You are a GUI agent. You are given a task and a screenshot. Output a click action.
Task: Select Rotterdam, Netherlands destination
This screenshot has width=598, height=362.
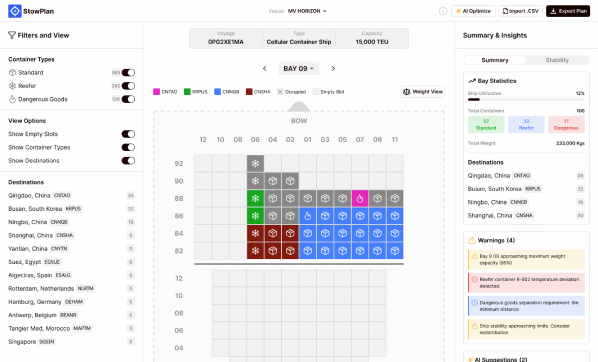pos(71,288)
